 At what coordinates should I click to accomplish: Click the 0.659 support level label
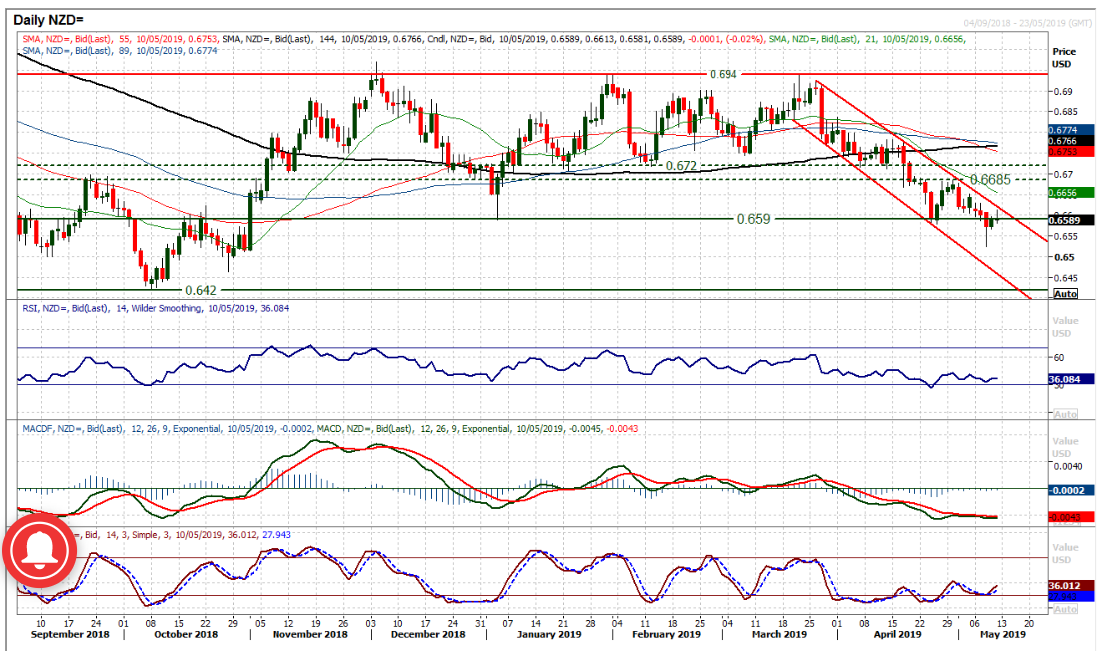(752, 219)
